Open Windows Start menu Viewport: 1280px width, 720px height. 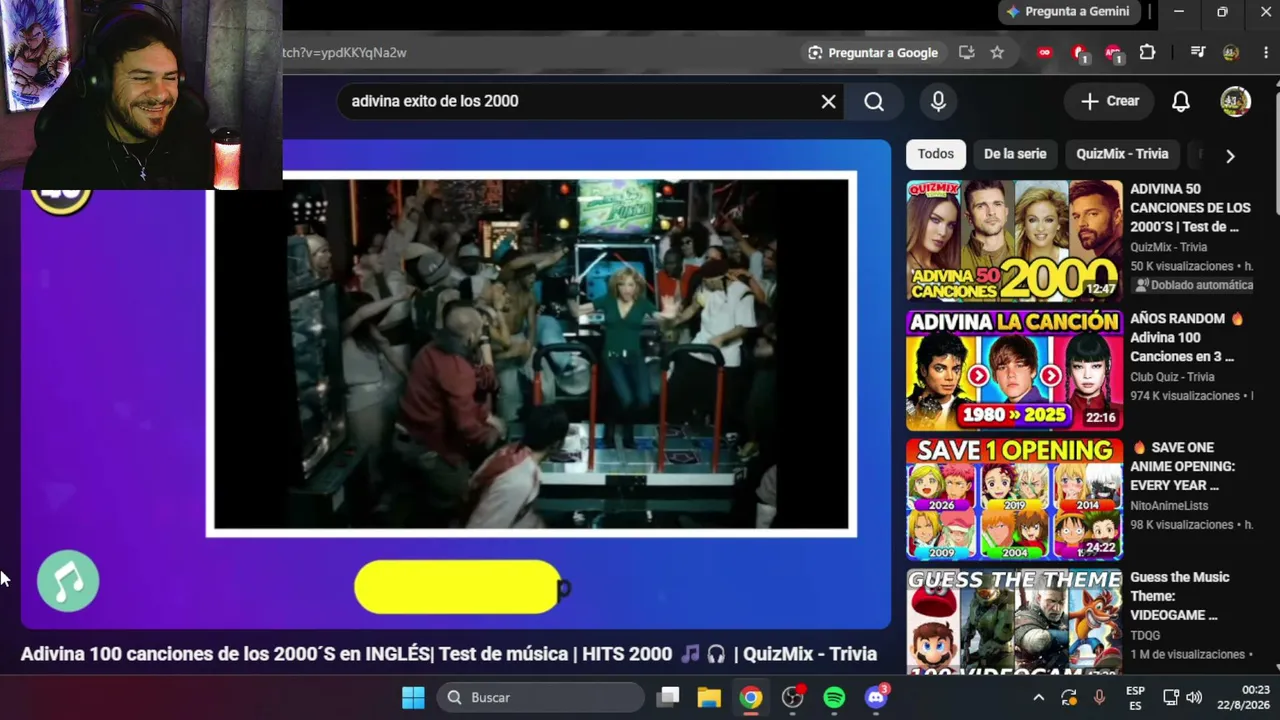tap(413, 697)
